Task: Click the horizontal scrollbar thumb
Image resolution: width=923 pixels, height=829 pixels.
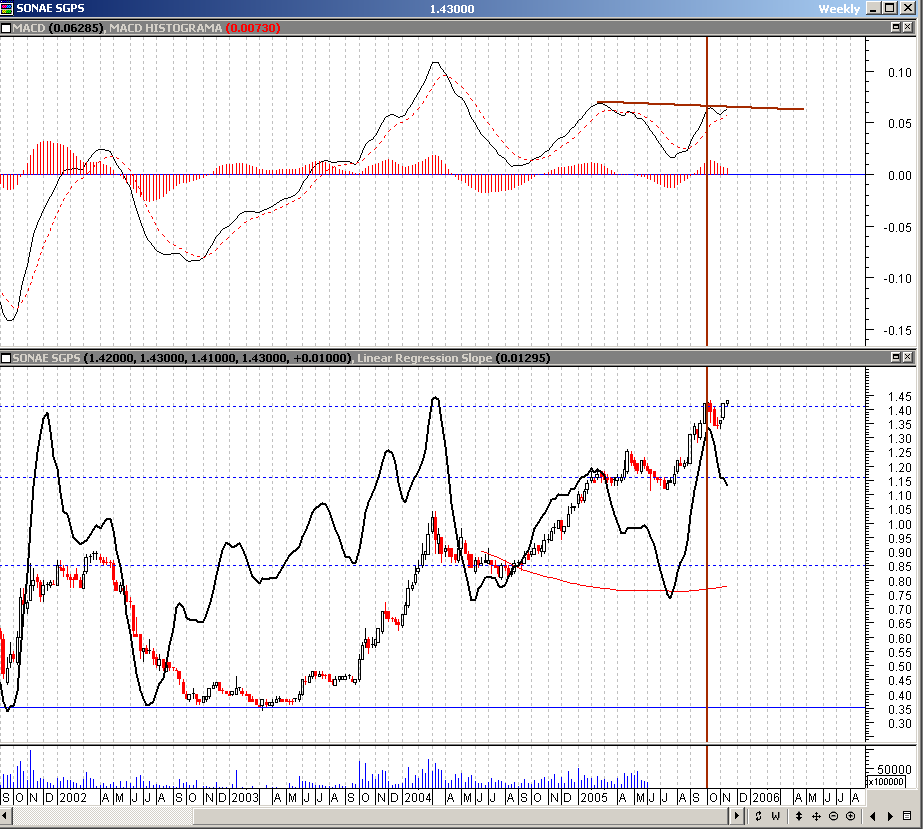Action: (x=462, y=816)
